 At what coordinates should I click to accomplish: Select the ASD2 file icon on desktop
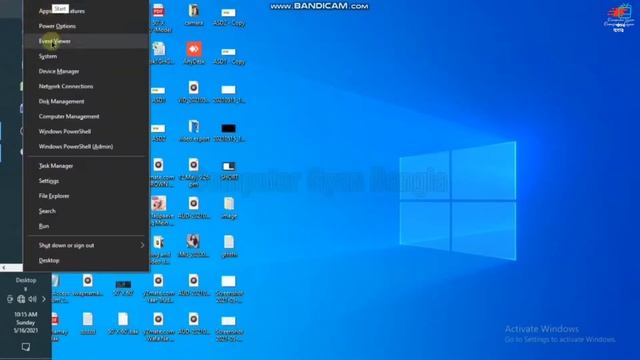(158, 133)
